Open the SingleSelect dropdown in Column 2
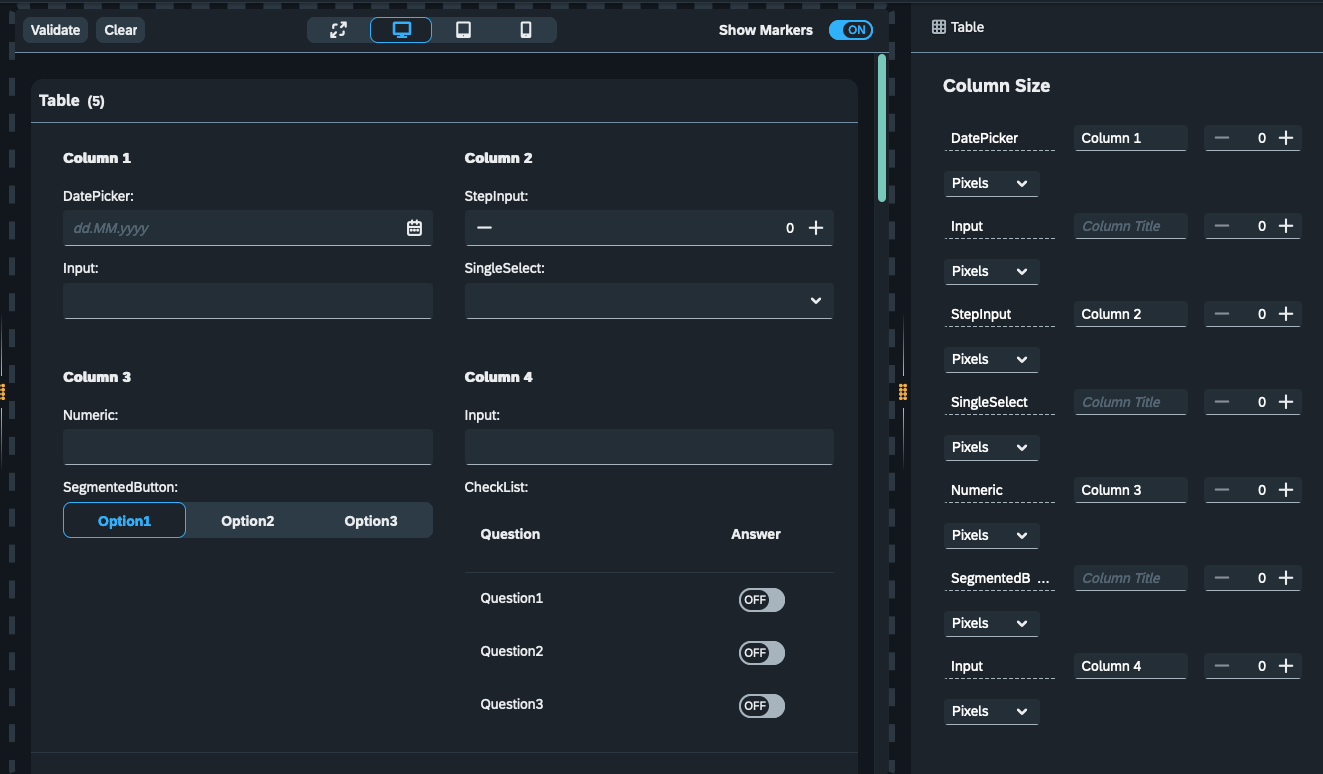Viewport: 1323px width, 774px height. [x=815, y=300]
